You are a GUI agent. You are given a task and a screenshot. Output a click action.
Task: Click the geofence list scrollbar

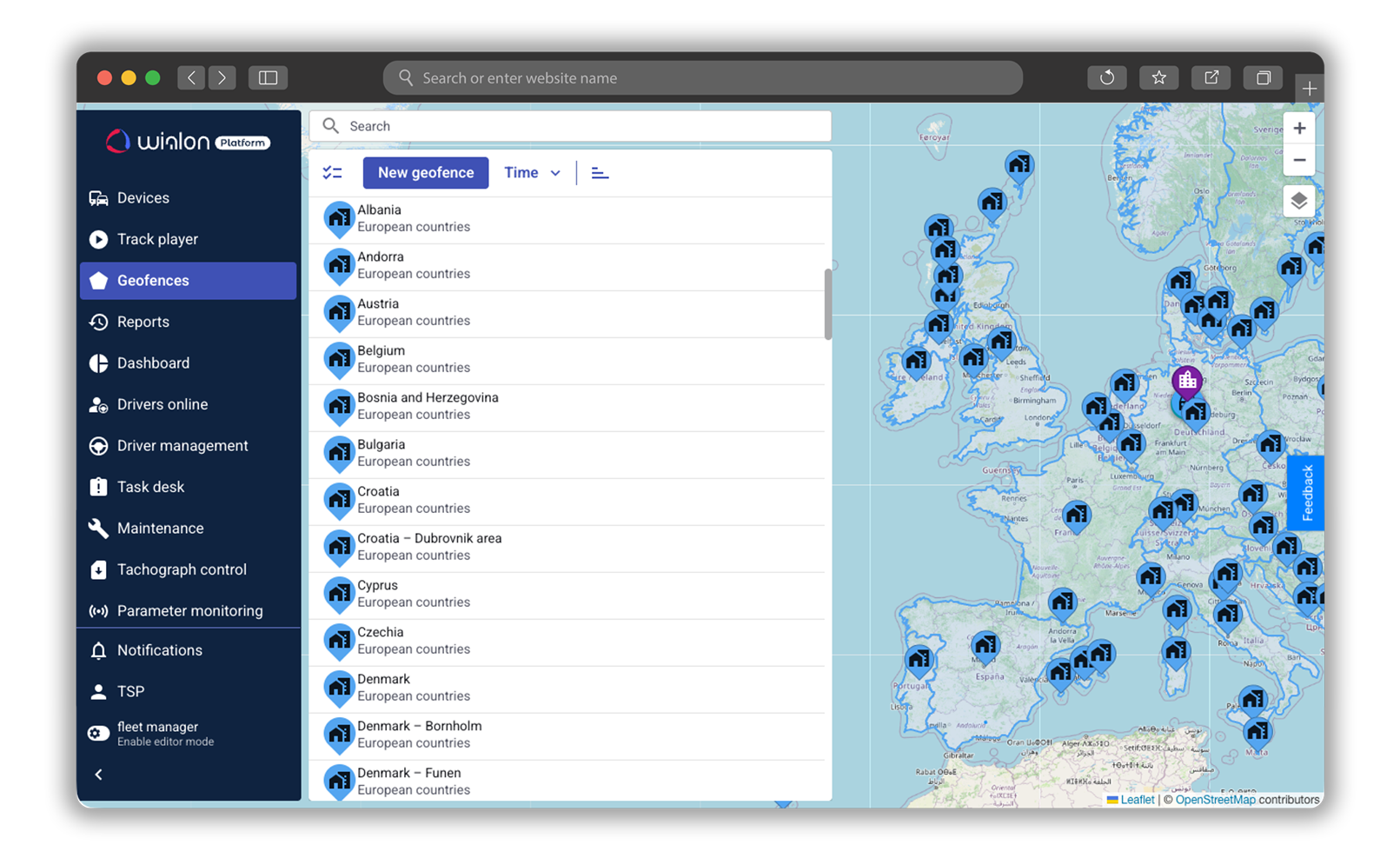tap(828, 304)
